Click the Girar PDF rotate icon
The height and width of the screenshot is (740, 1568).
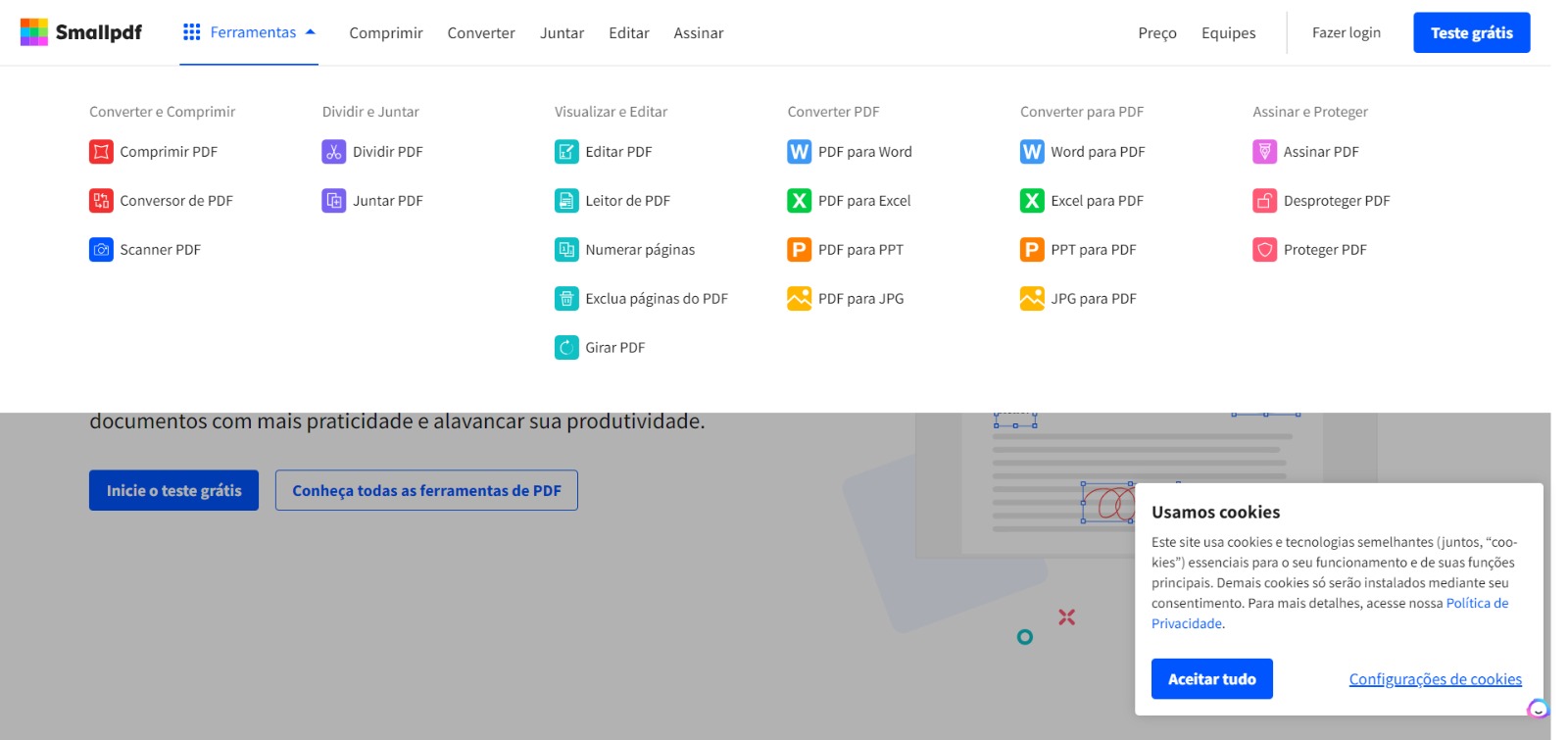click(x=566, y=348)
